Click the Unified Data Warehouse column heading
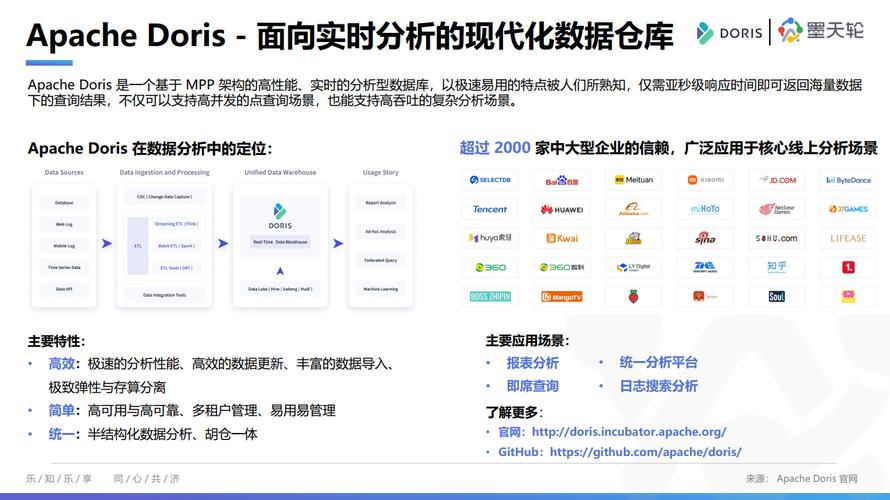Image resolution: width=890 pixels, height=500 pixels. [280, 173]
